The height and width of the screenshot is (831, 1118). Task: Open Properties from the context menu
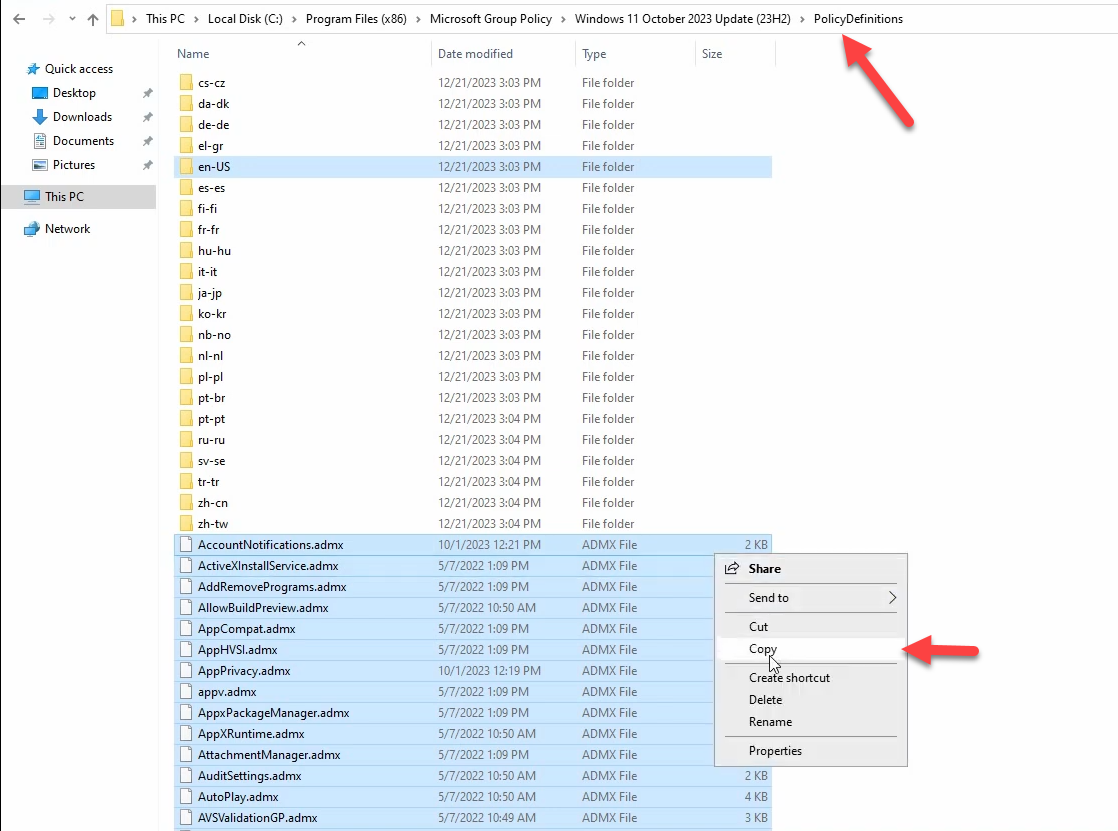[x=811, y=751]
